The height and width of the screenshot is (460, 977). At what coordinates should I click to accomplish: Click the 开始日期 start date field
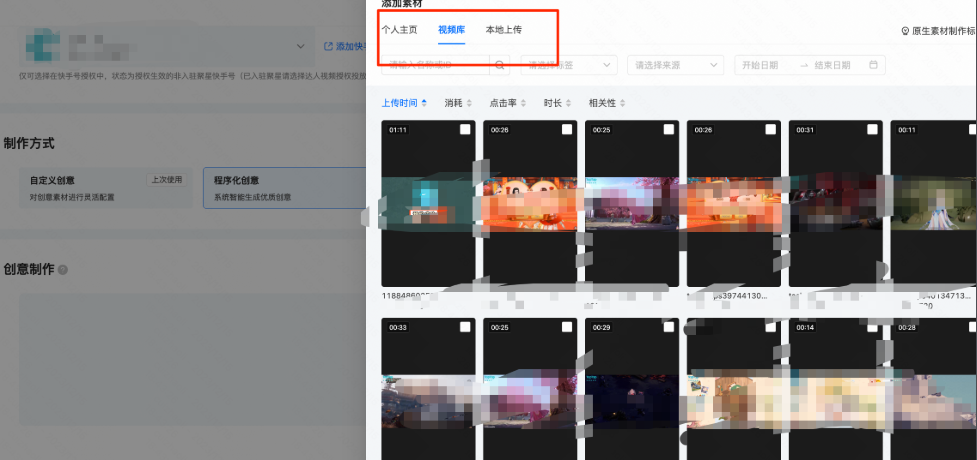tap(765, 65)
